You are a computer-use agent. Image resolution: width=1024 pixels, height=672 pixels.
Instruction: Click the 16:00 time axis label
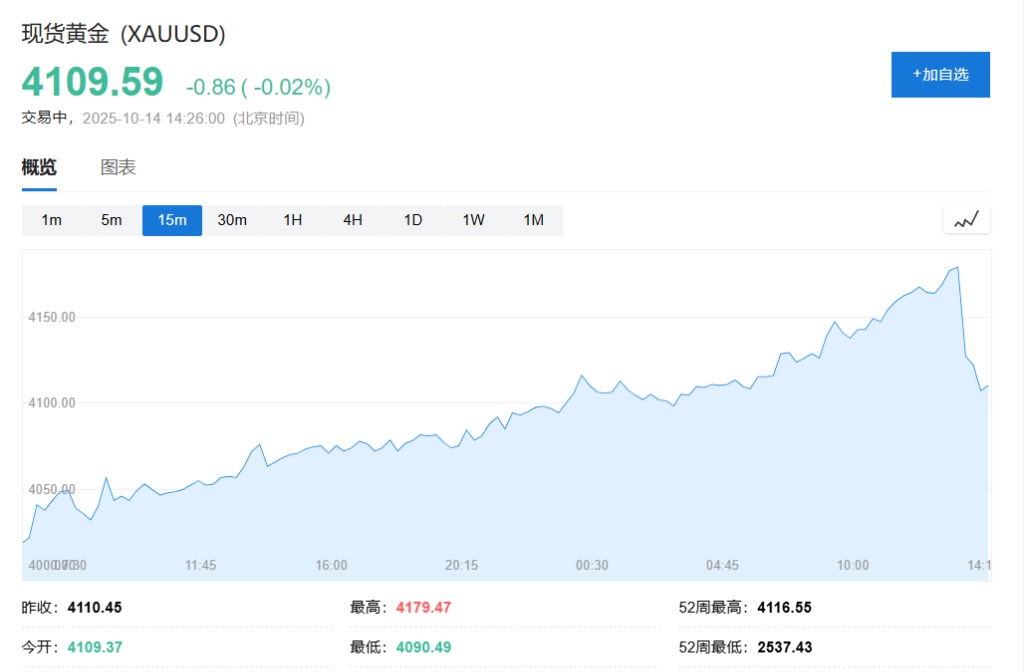pyautogui.click(x=331, y=565)
